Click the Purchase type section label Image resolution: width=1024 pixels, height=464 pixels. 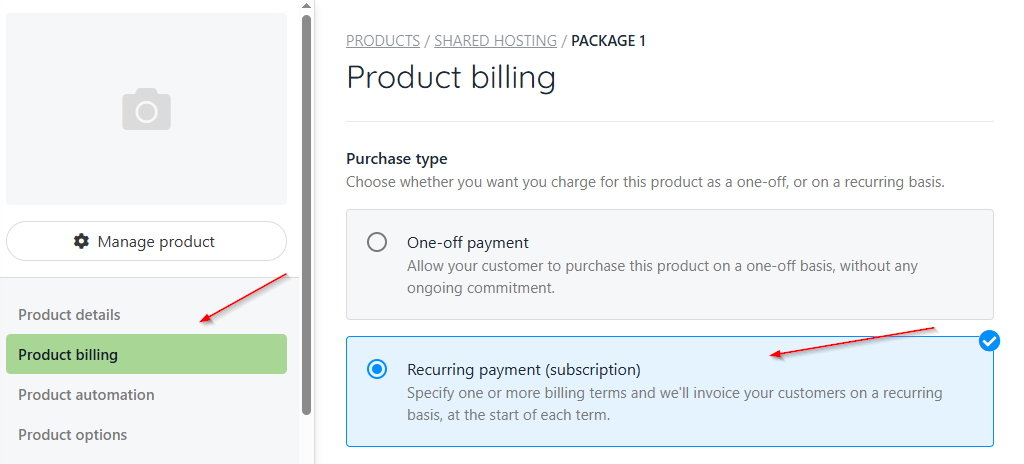click(397, 159)
